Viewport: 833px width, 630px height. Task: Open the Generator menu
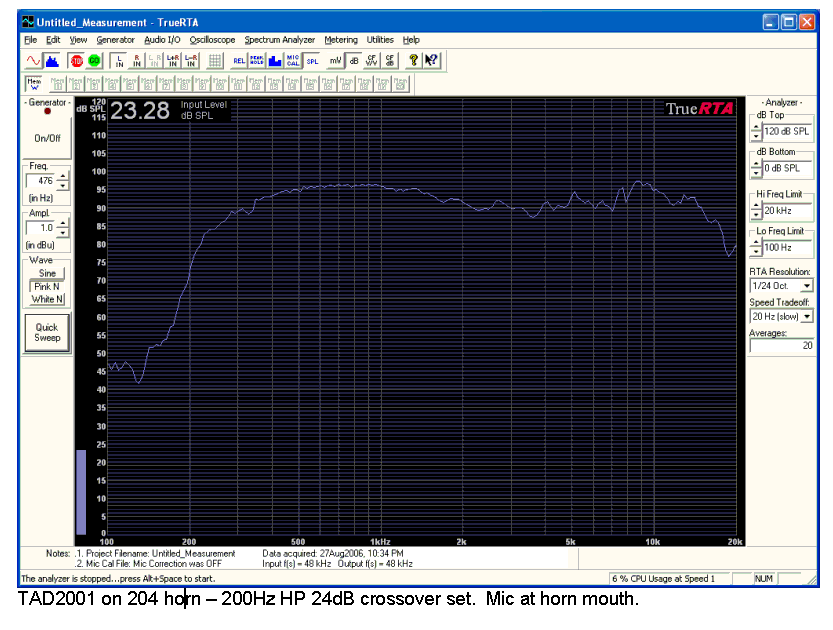point(115,40)
